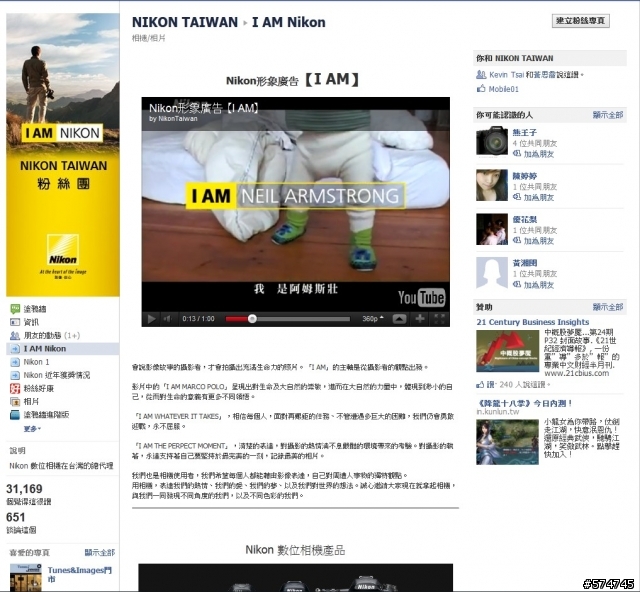Open the wall tab speech bubble icon
The width and height of the screenshot is (640, 592).
15,309
